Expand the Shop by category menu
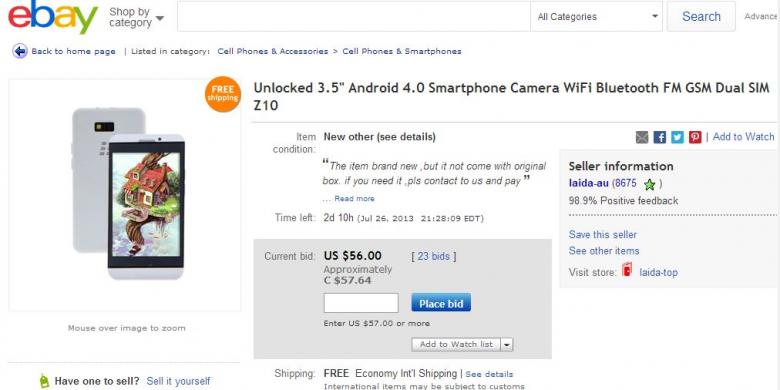 (137, 17)
